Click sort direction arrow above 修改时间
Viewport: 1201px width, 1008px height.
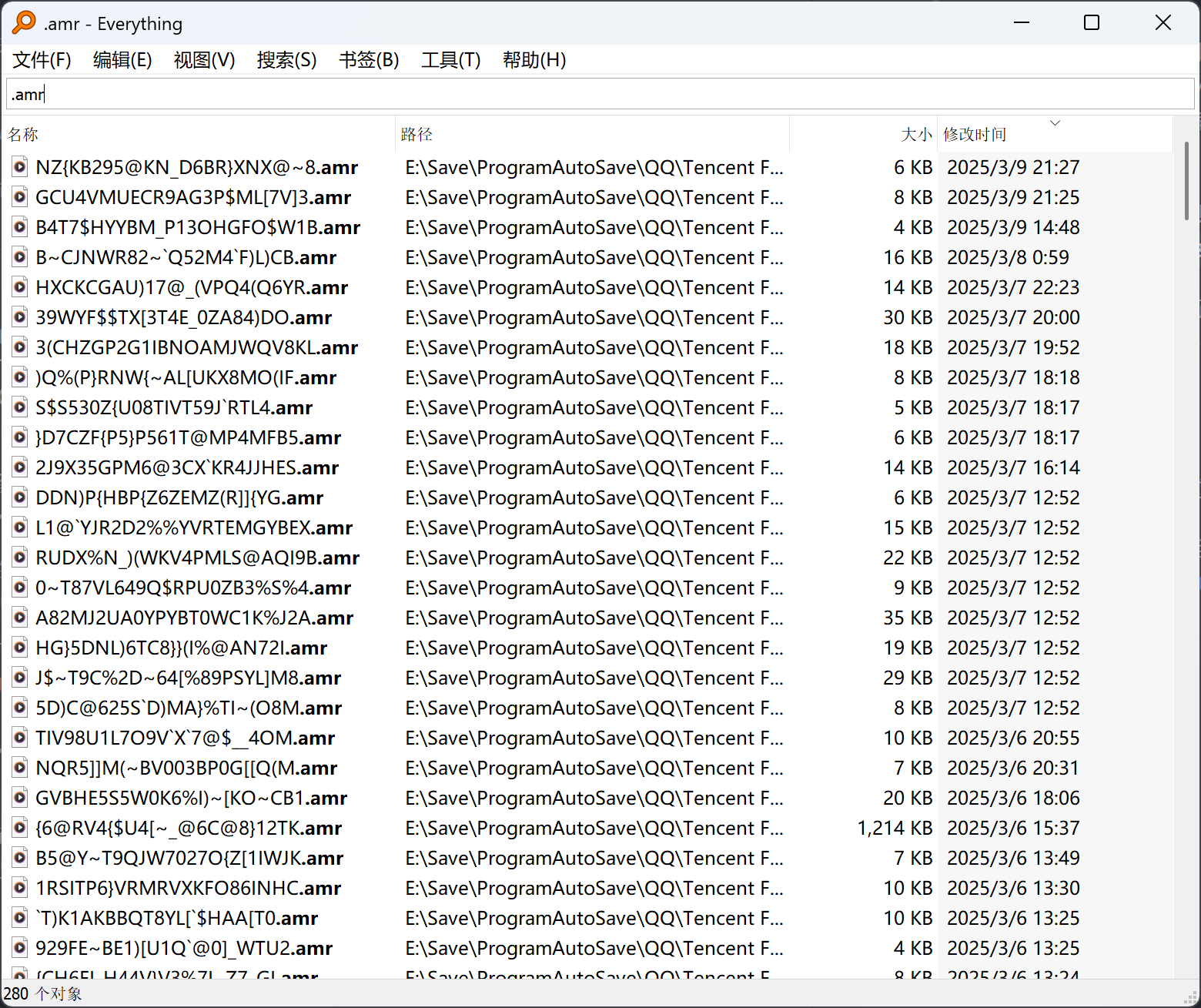tap(1055, 122)
